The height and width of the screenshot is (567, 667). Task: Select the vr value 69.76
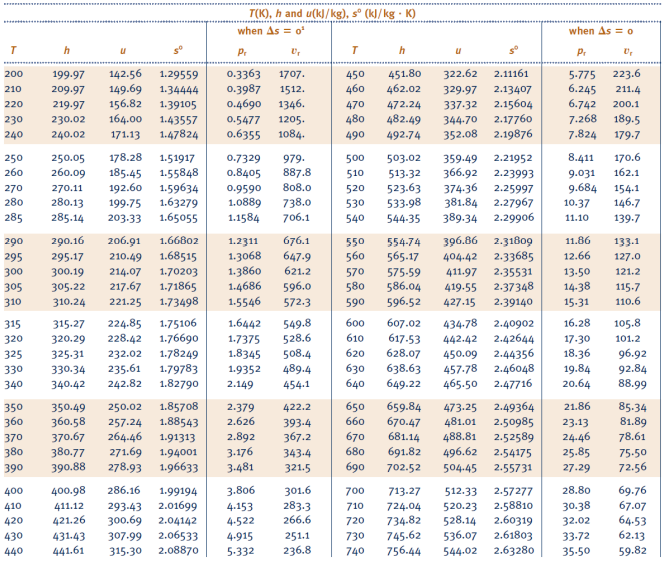tap(632, 491)
